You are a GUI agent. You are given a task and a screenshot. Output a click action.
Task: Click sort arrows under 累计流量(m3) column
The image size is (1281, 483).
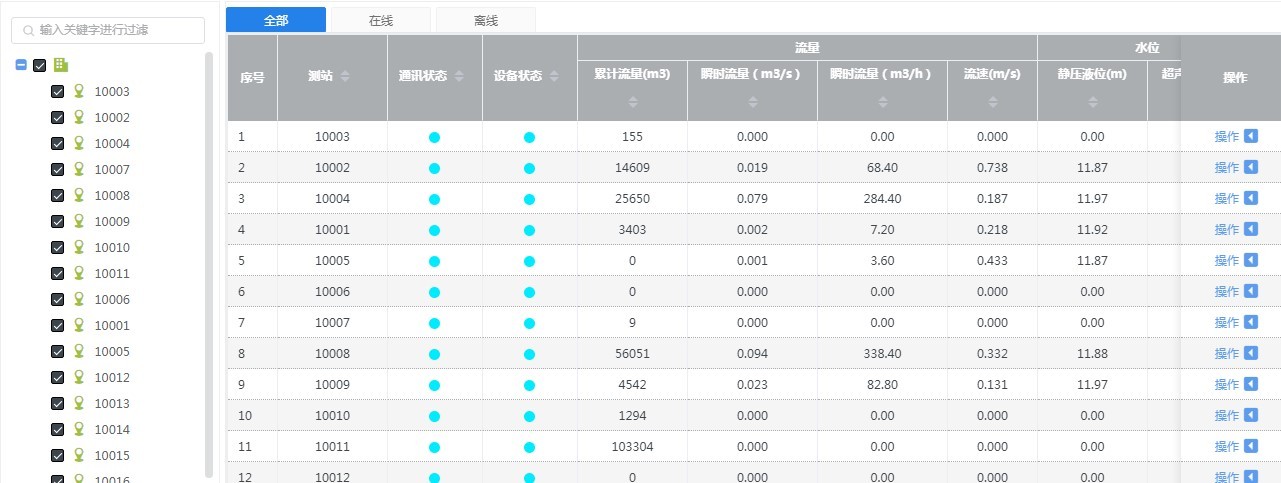tap(632, 102)
